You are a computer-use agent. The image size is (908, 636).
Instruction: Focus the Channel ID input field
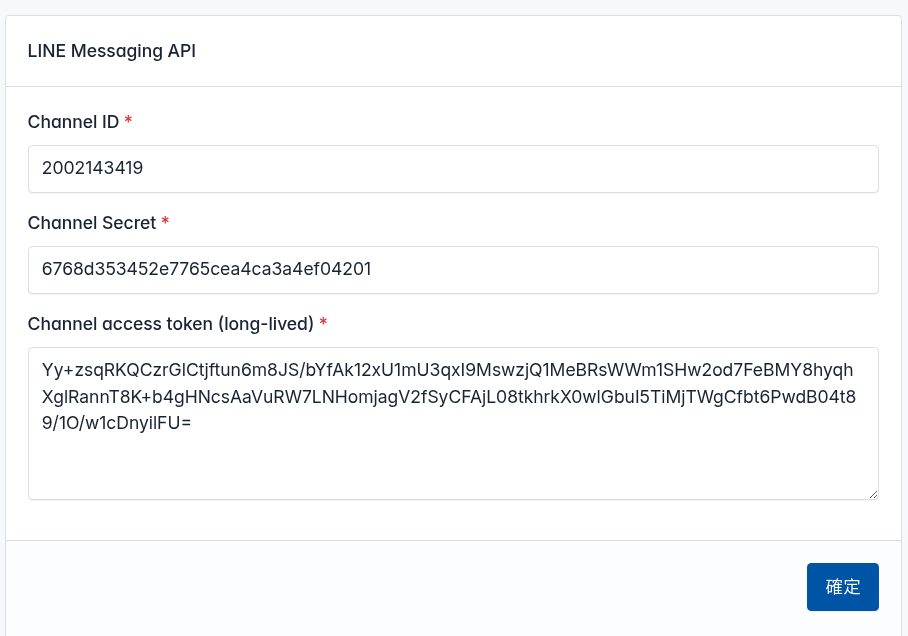[453, 169]
